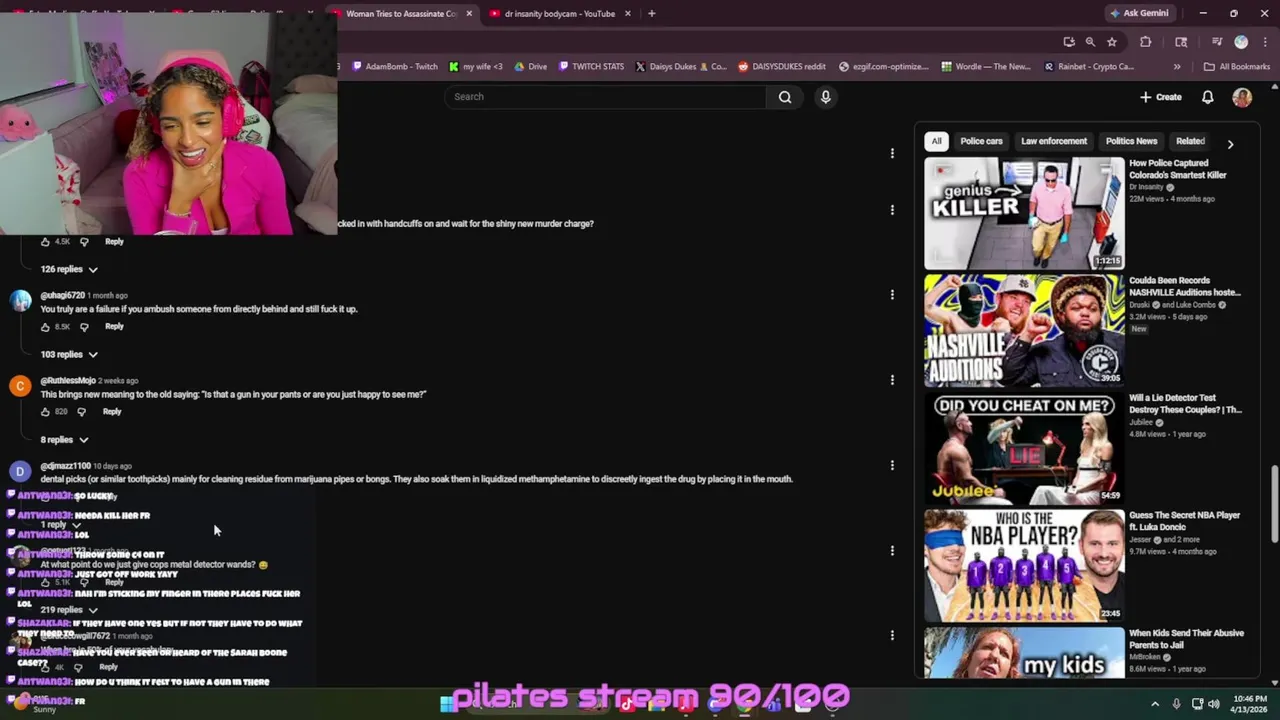Open Guess The Secret NBA Player title
The height and width of the screenshot is (720, 1280).
point(1184,521)
